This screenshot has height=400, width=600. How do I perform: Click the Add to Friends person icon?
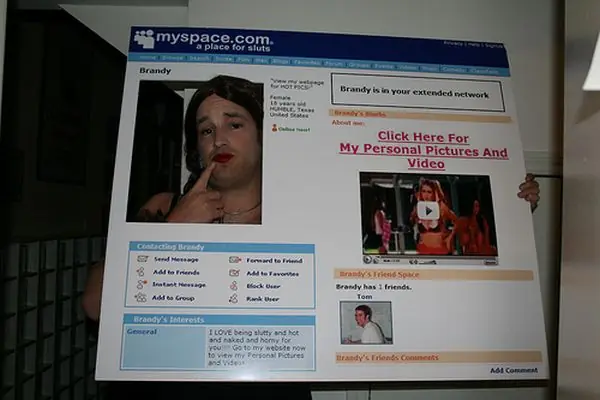click(141, 272)
